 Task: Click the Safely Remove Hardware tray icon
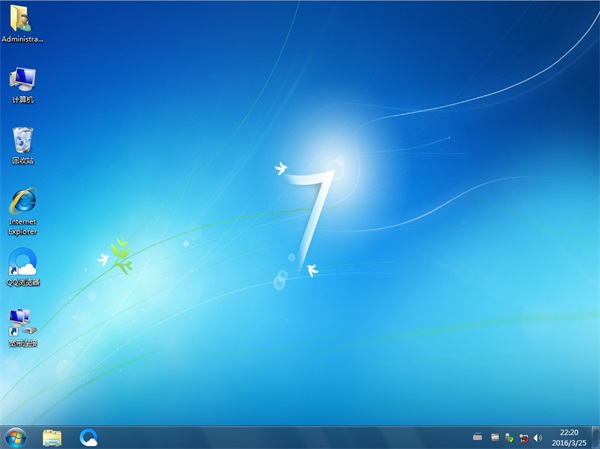pyautogui.click(x=509, y=437)
